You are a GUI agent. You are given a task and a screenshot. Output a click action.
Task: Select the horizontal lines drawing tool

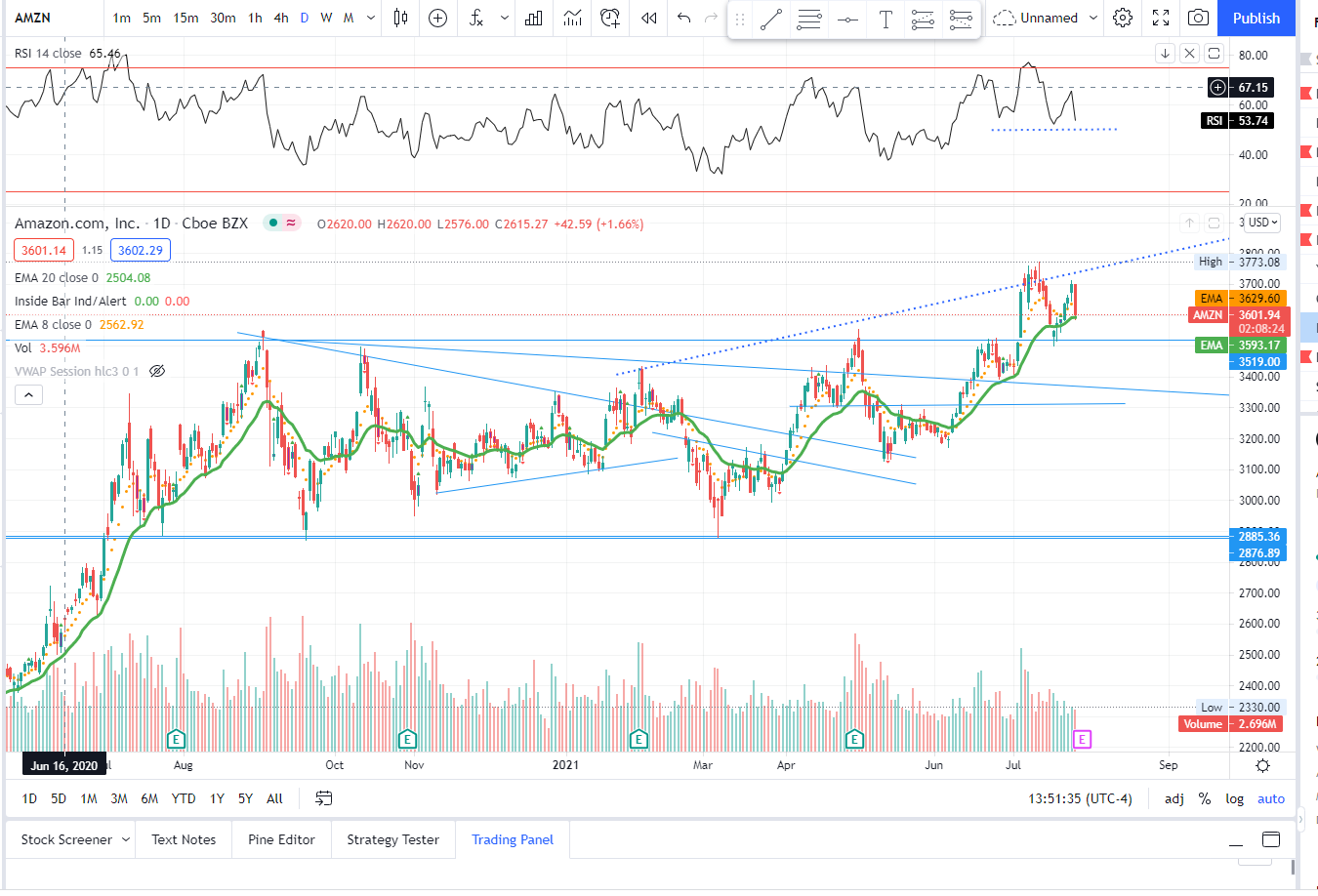click(x=809, y=20)
